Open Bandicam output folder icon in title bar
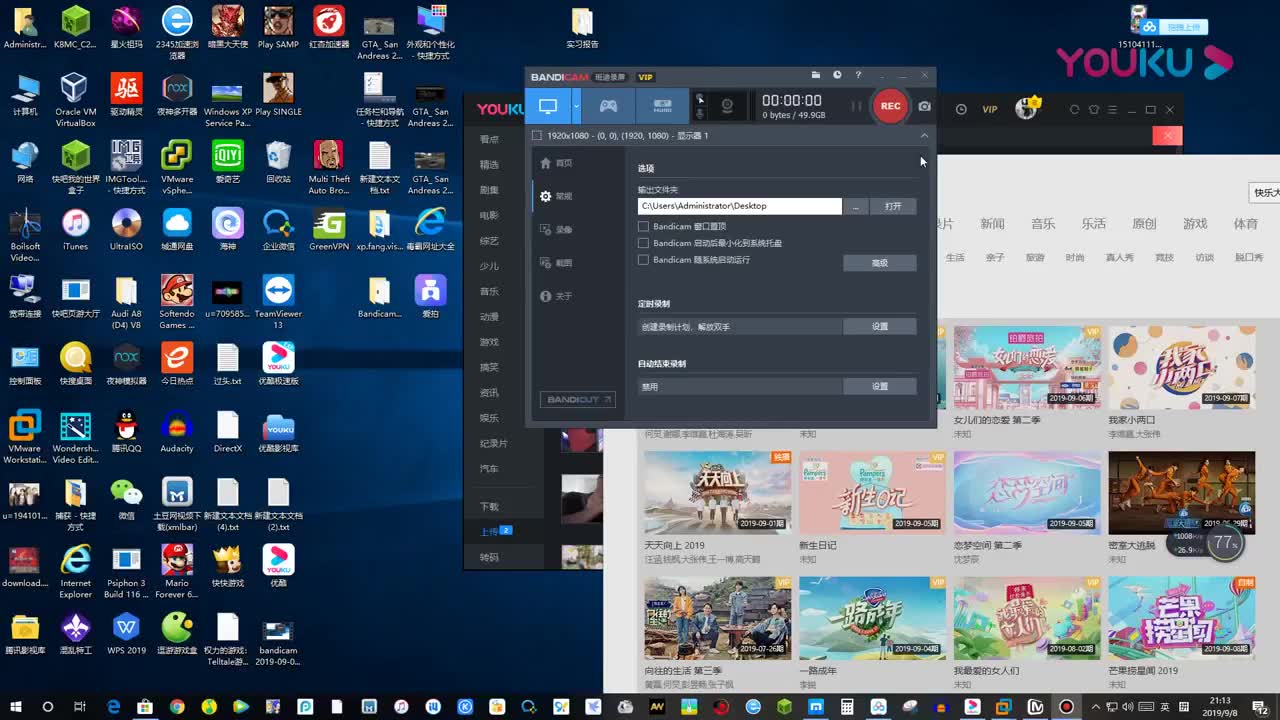This screenshot has height=720, width=1280. click(816, 75)
